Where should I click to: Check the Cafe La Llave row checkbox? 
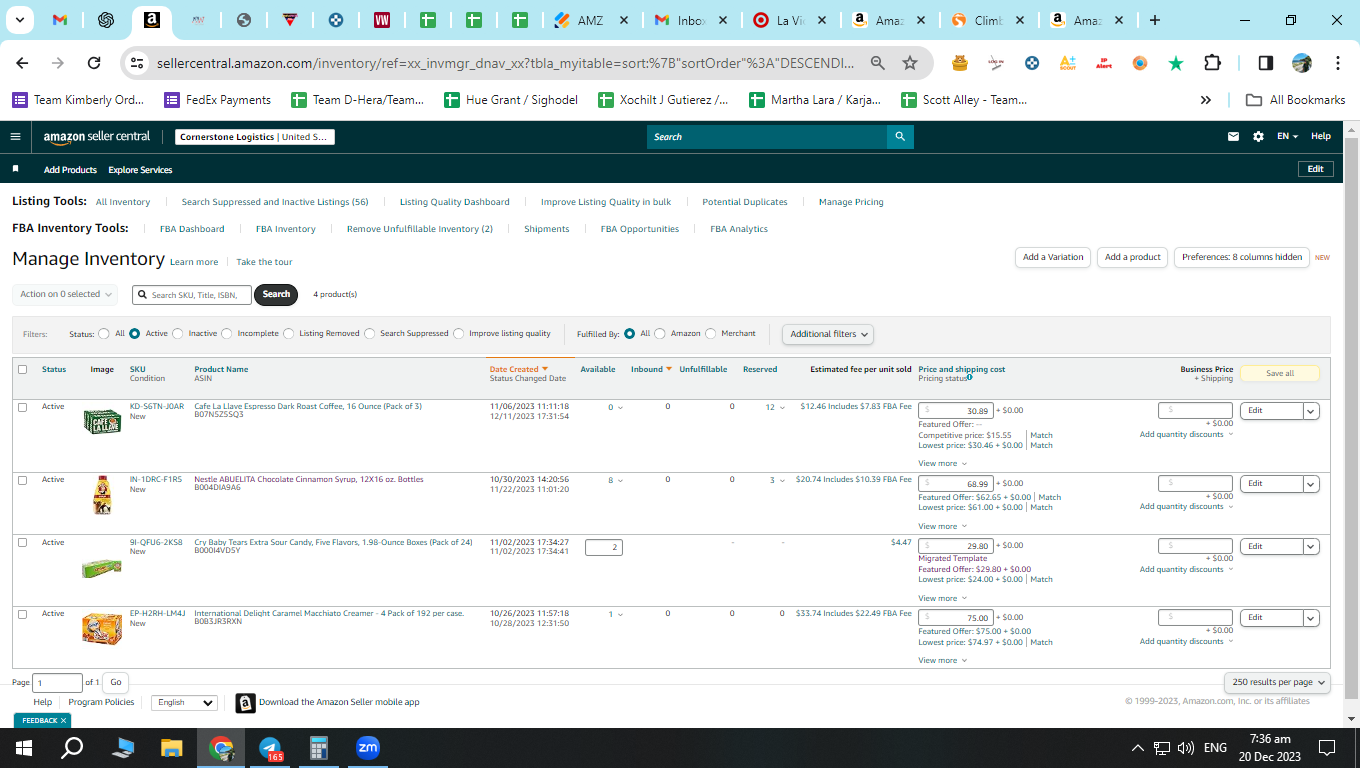pos(22,407)
